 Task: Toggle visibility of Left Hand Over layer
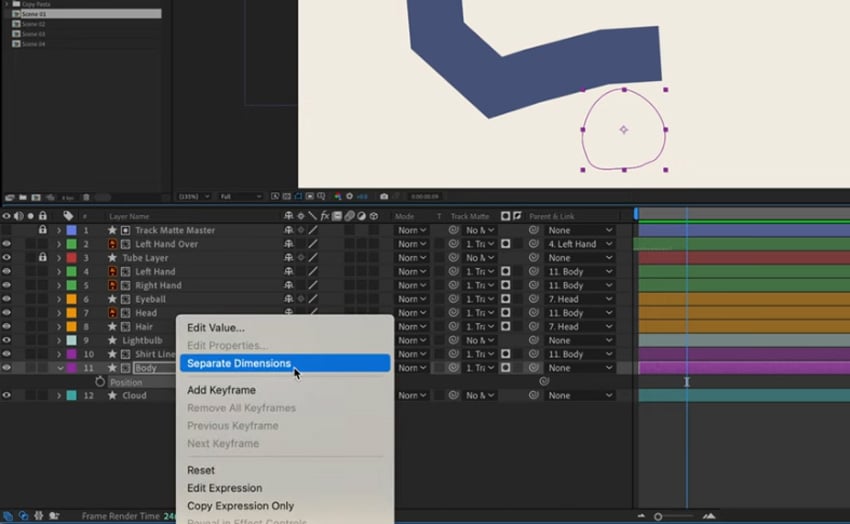tap(7, 244)
